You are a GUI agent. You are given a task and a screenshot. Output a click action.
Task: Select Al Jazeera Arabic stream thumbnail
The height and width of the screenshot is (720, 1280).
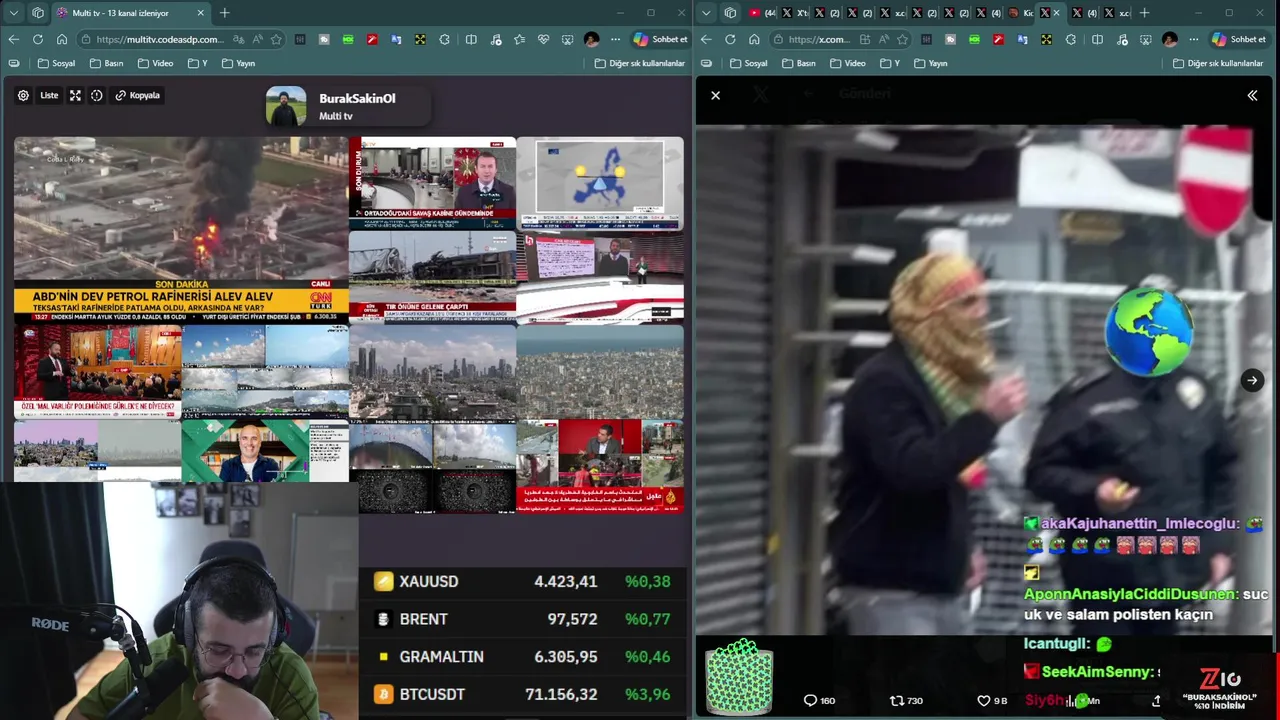tap(600, 467)
